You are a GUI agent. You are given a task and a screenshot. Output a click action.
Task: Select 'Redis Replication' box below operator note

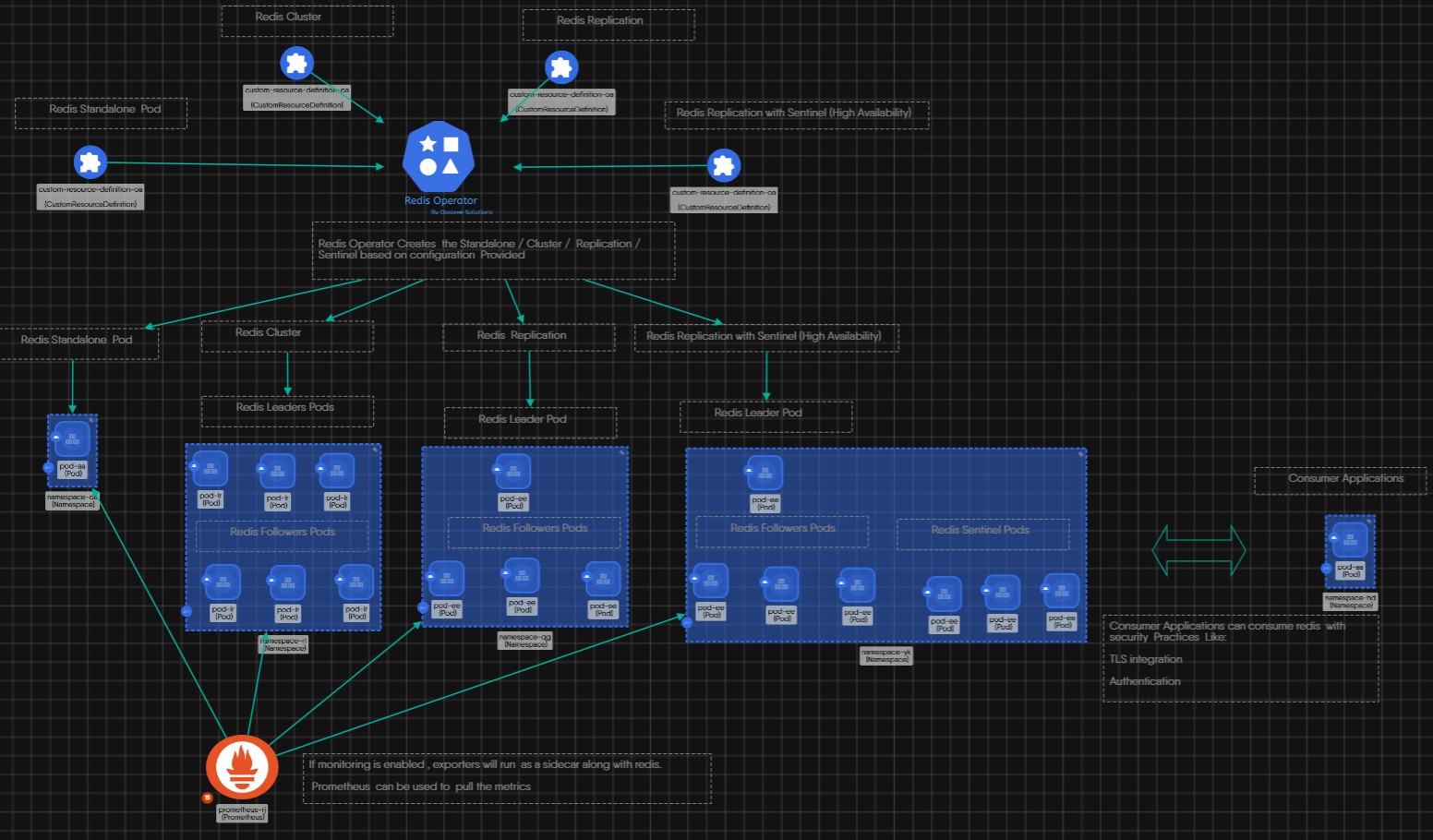[529, 338]
